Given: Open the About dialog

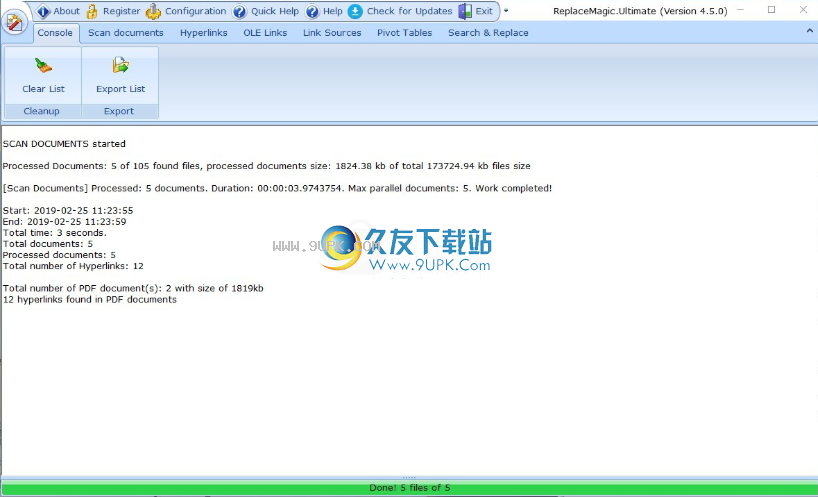Looking at the screenshot, I should tap(58, 11).
